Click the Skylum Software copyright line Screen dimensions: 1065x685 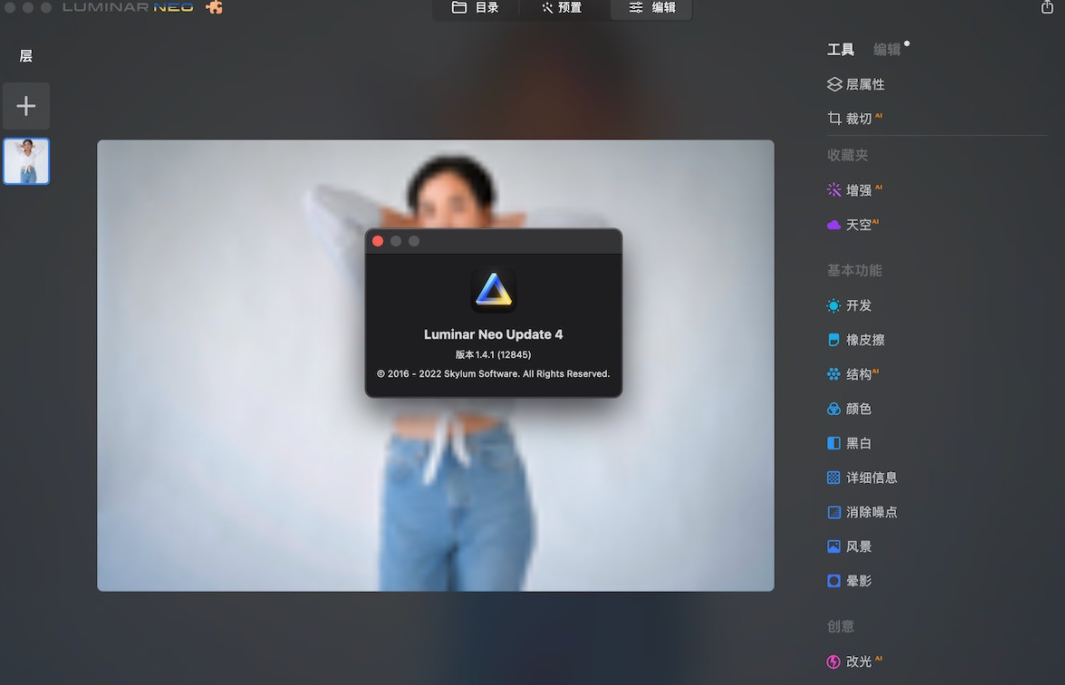click(x=493, y=374)
